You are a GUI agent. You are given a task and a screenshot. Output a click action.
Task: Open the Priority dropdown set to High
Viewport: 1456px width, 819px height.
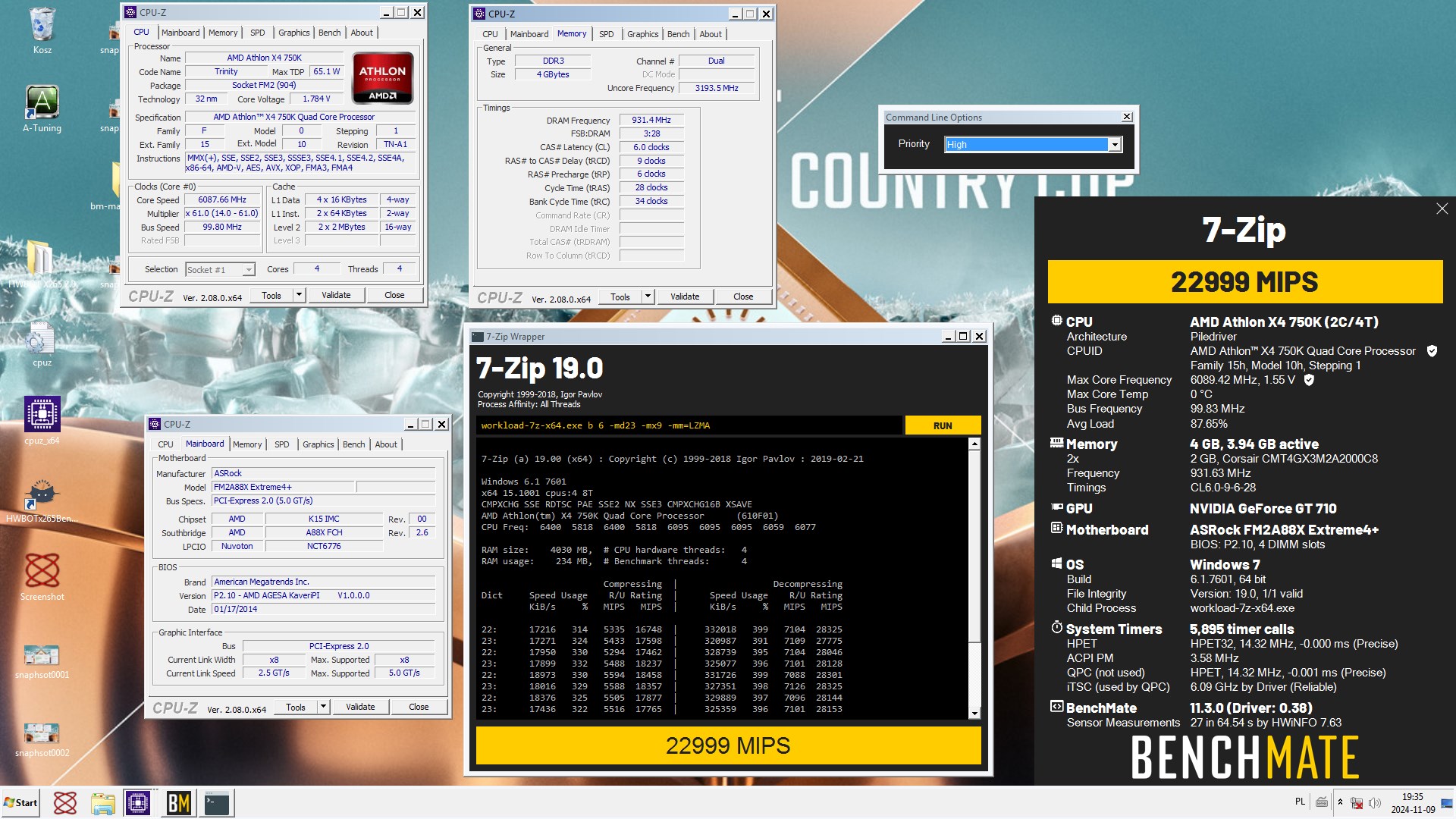pos(1033,144)
